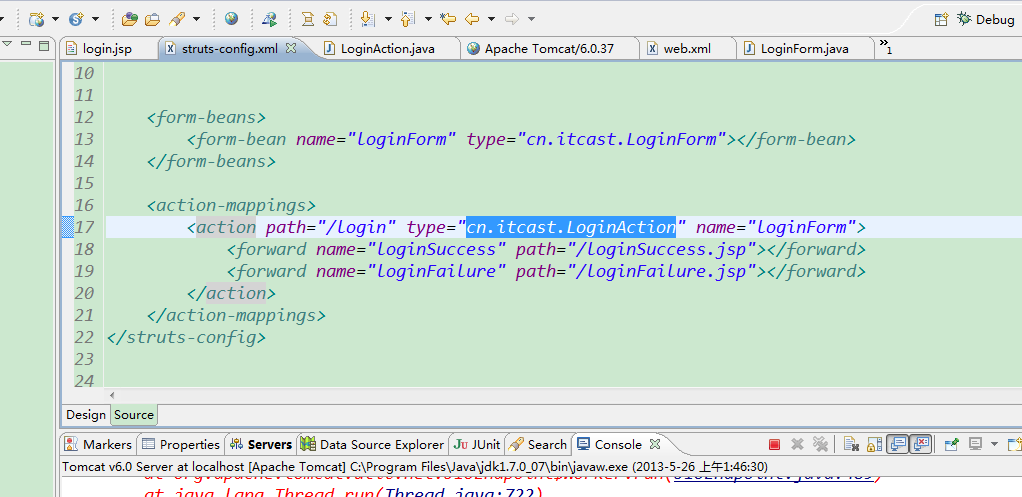1022x497 pixels.
Task: Open the Display Selected Console dropdown arrow
Action: (992, 444)
